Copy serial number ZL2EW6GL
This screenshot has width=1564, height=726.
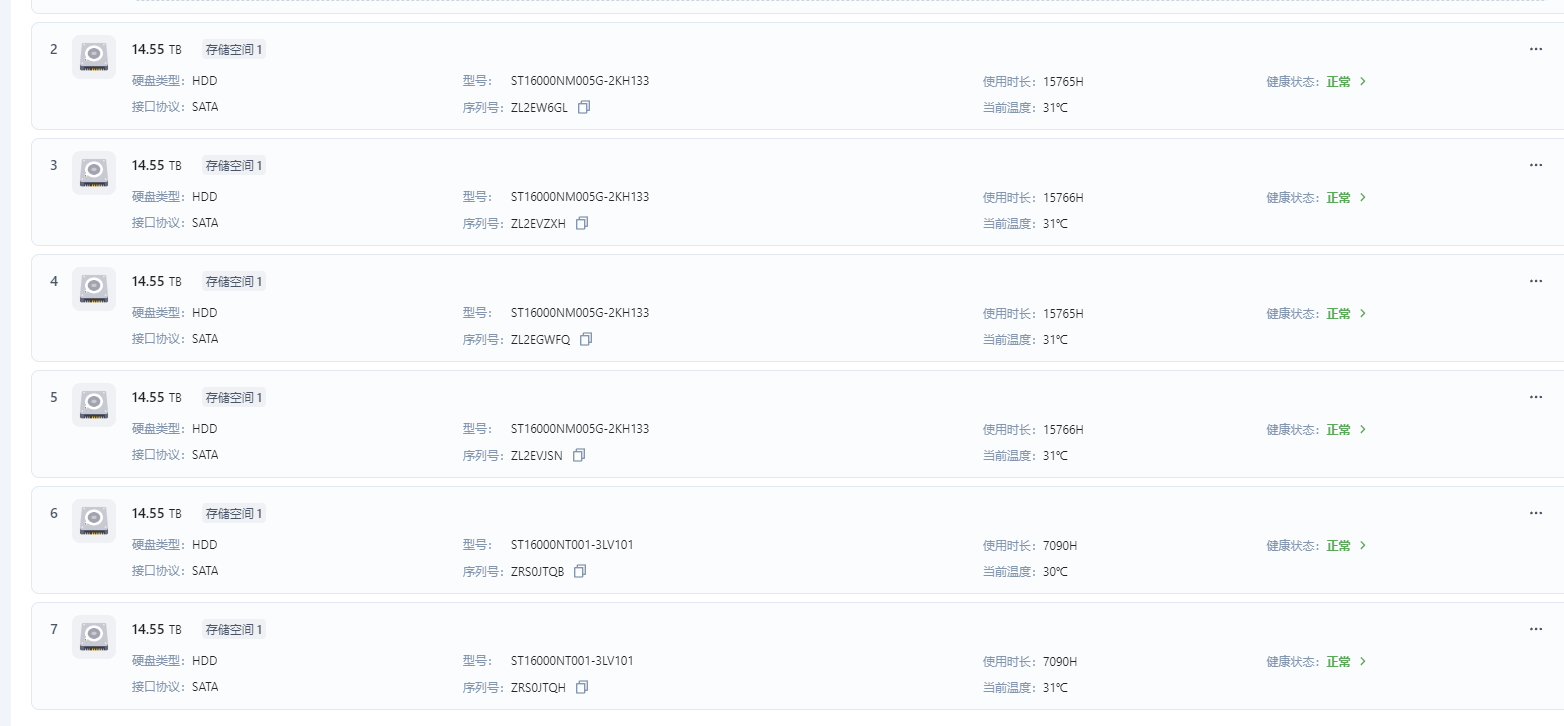pos(584,108)
